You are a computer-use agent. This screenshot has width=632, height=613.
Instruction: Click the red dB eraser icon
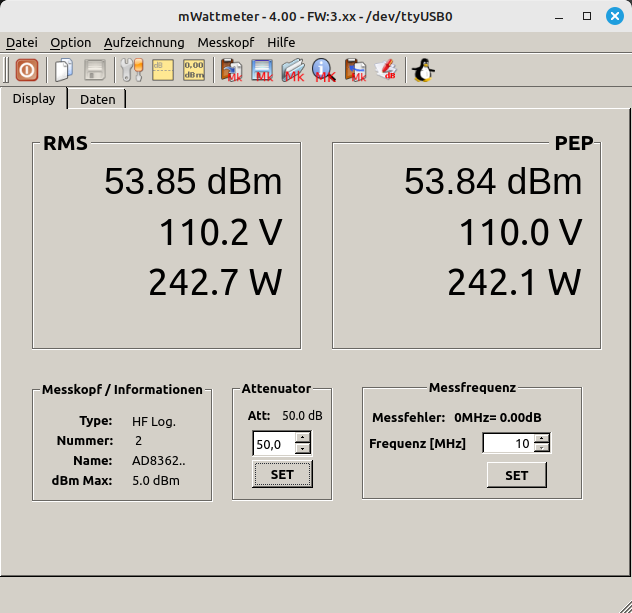coord(385,70)
